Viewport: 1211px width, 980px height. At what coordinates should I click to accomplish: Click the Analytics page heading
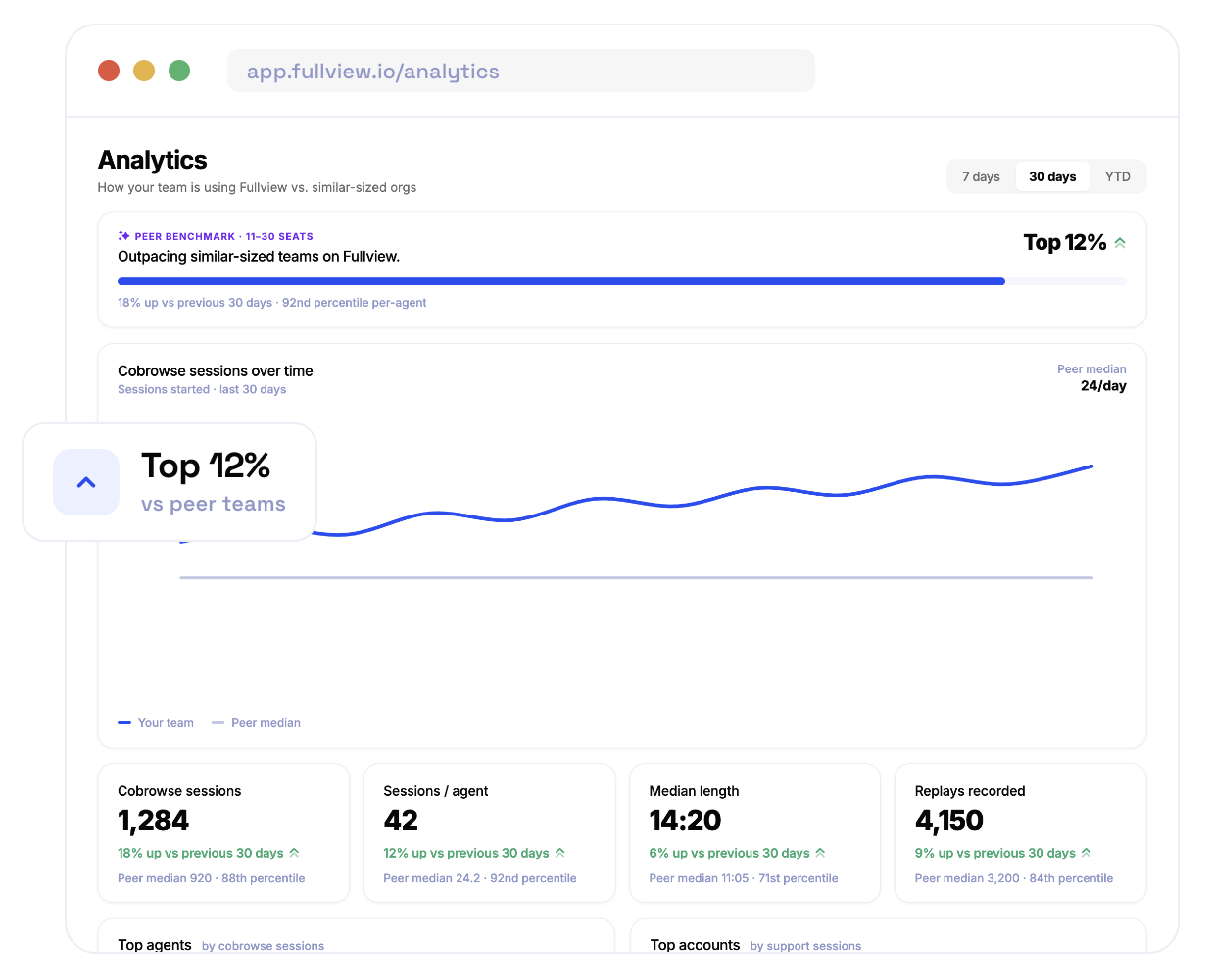click(153, 160)
